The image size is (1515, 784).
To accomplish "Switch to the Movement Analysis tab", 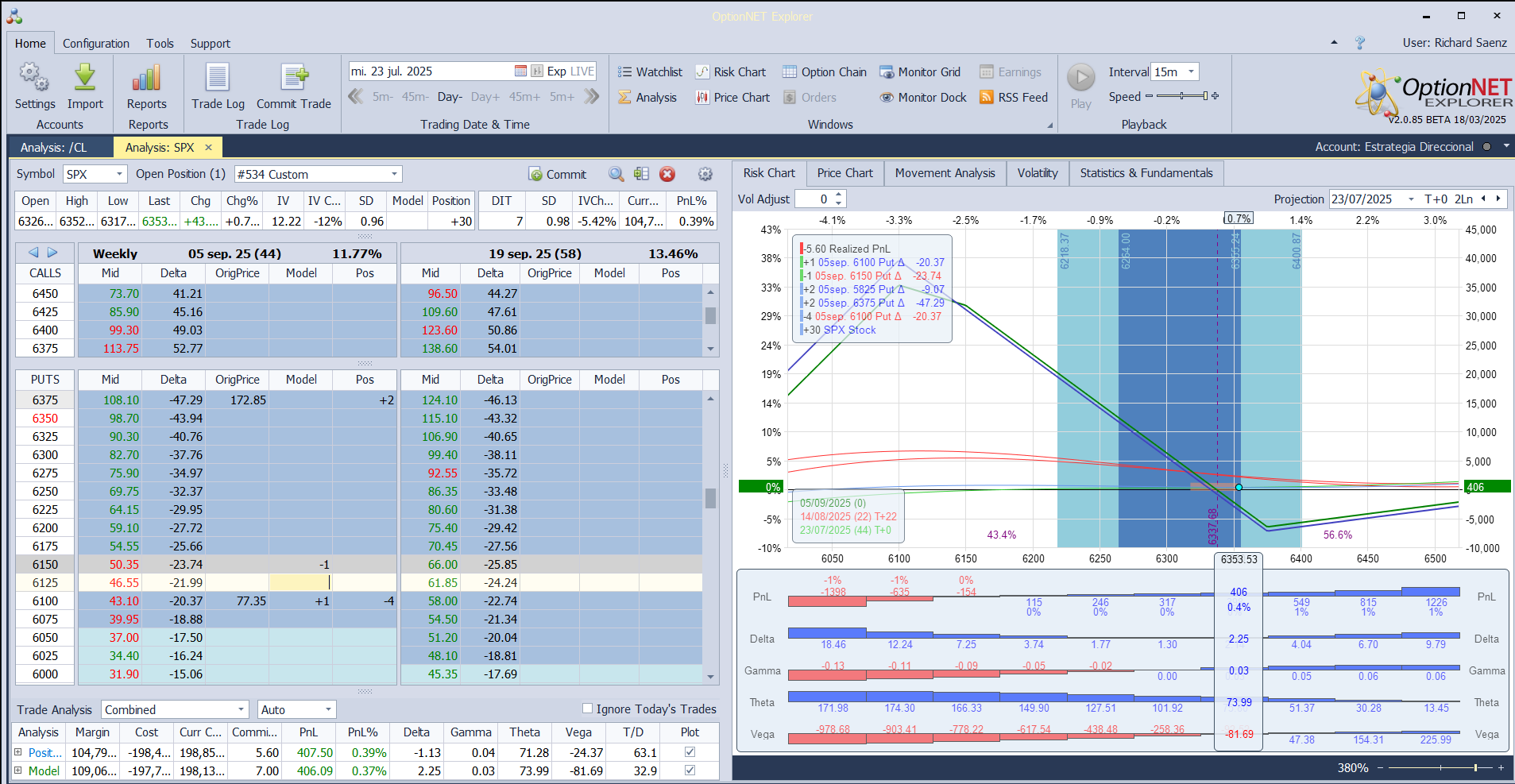I will (945, 173).
